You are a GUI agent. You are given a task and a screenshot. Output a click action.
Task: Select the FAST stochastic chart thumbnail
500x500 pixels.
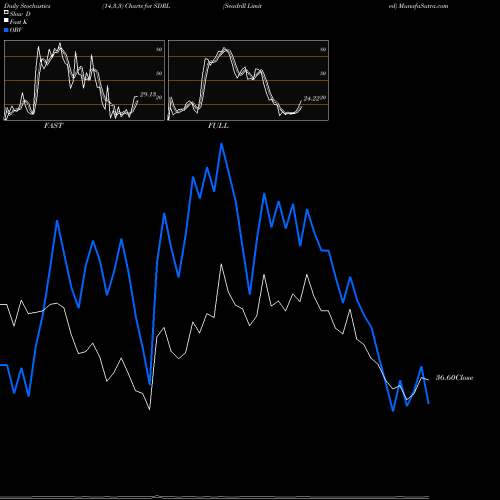(x=84, y=80)
